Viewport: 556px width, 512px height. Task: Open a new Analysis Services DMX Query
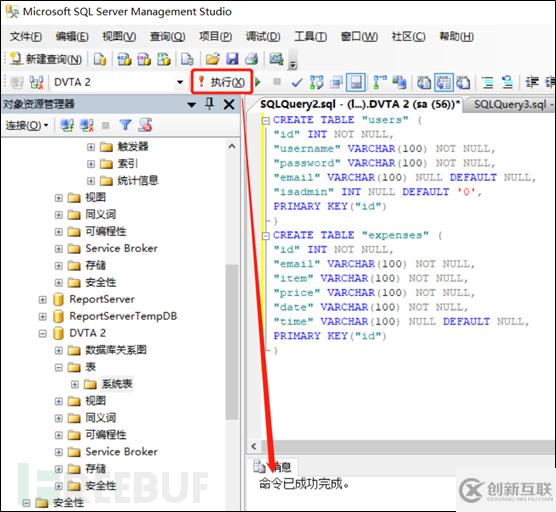pos(144,59)
